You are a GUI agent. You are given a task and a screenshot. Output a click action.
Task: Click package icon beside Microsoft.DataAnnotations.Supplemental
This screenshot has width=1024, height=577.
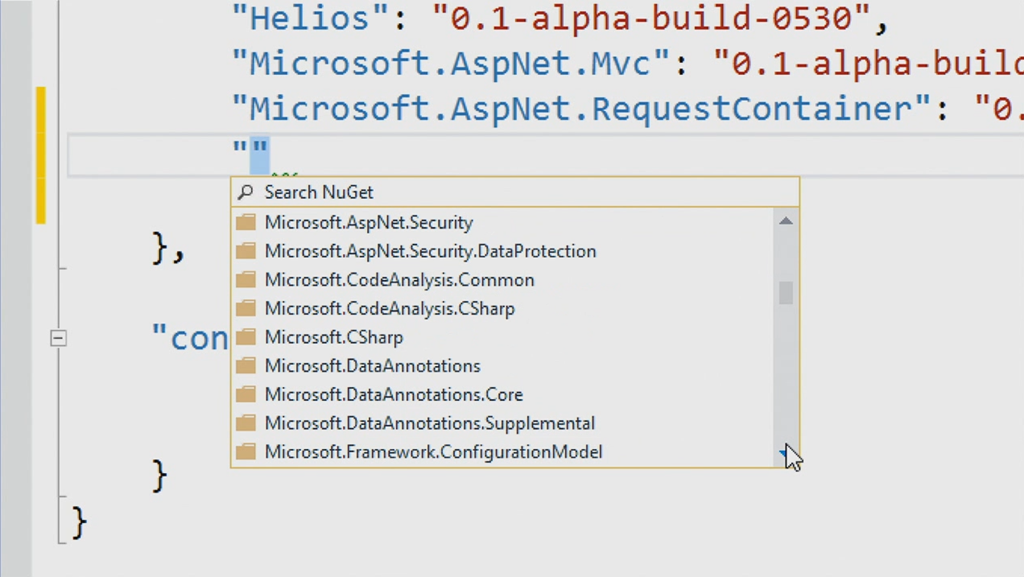pyautogui.click(x=246, y=424)
